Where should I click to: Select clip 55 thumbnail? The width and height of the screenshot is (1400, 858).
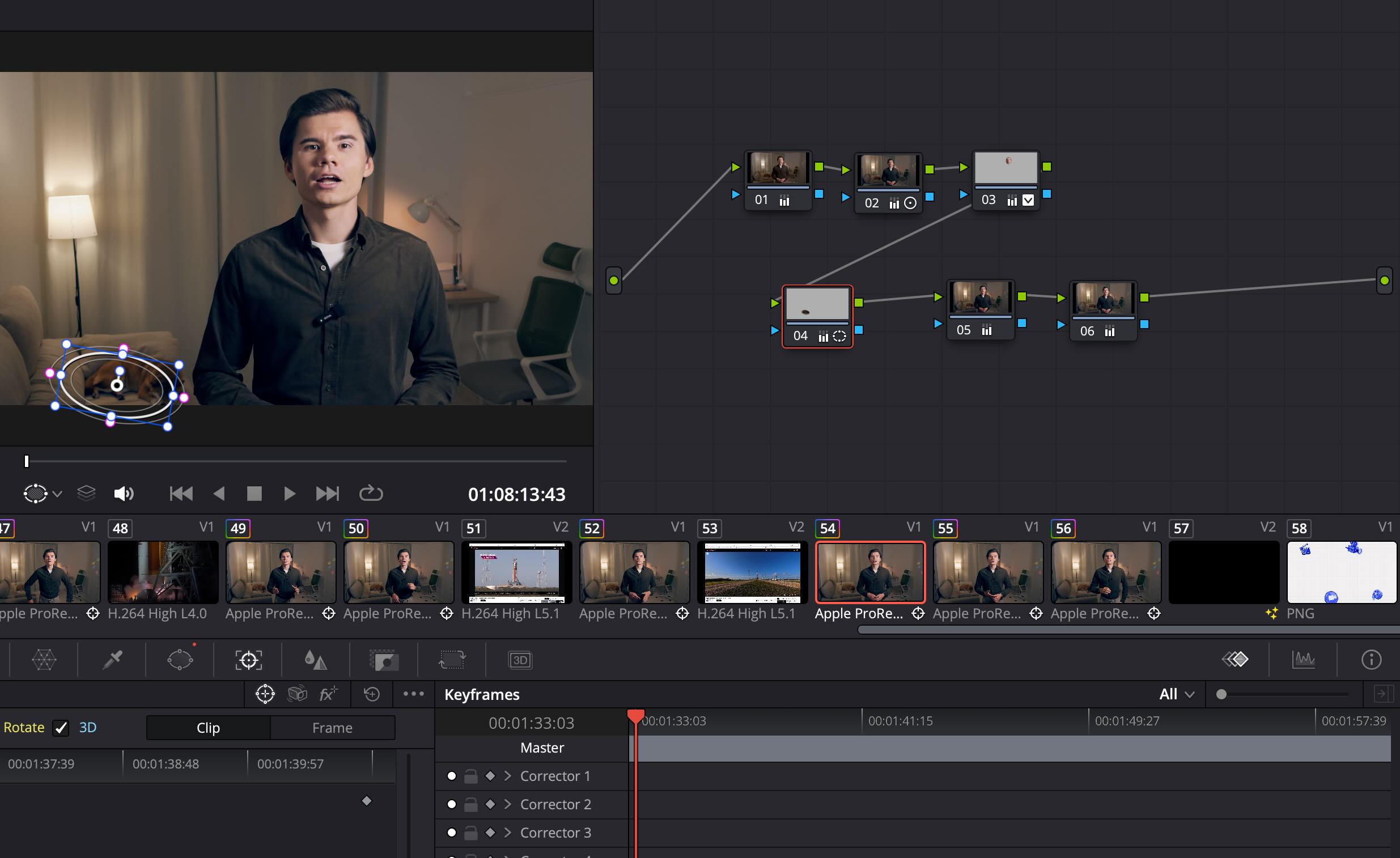click(987, 572)
